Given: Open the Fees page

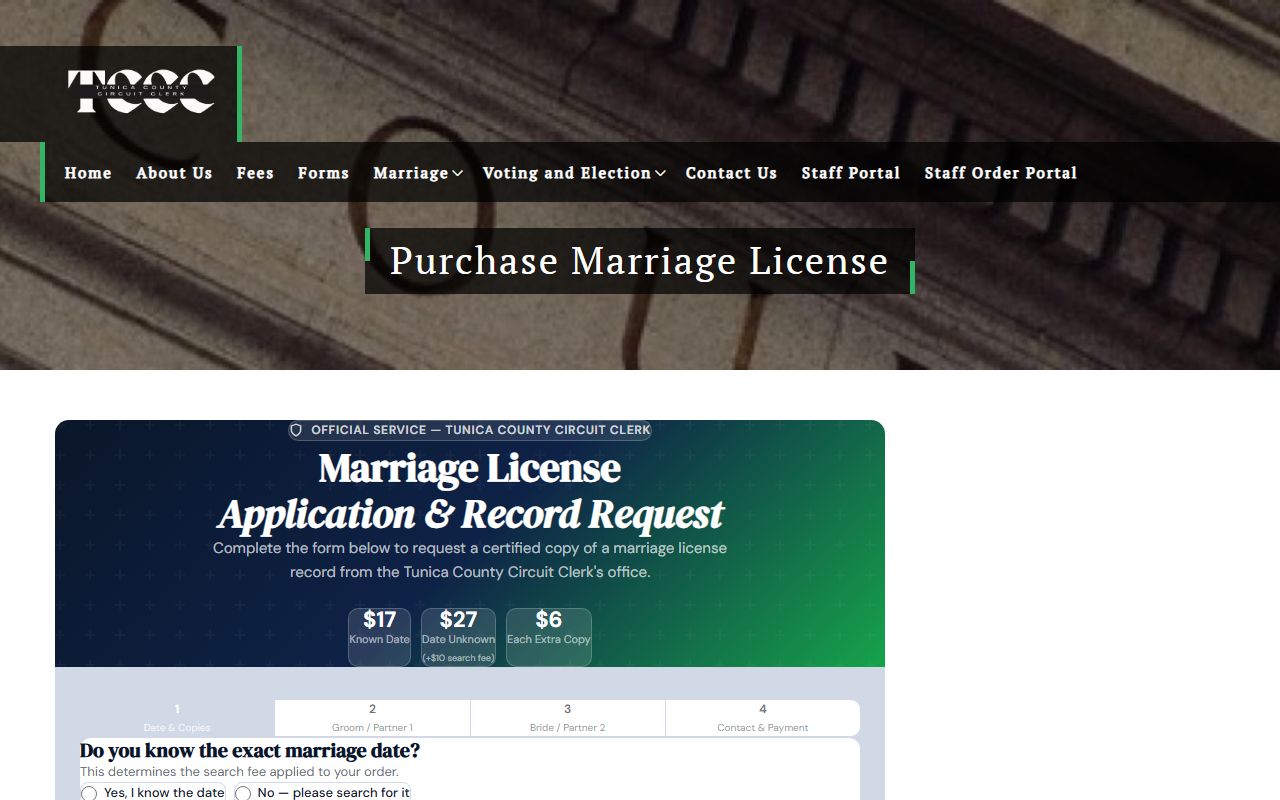Looking at the screenshot, I should point(255,173).
